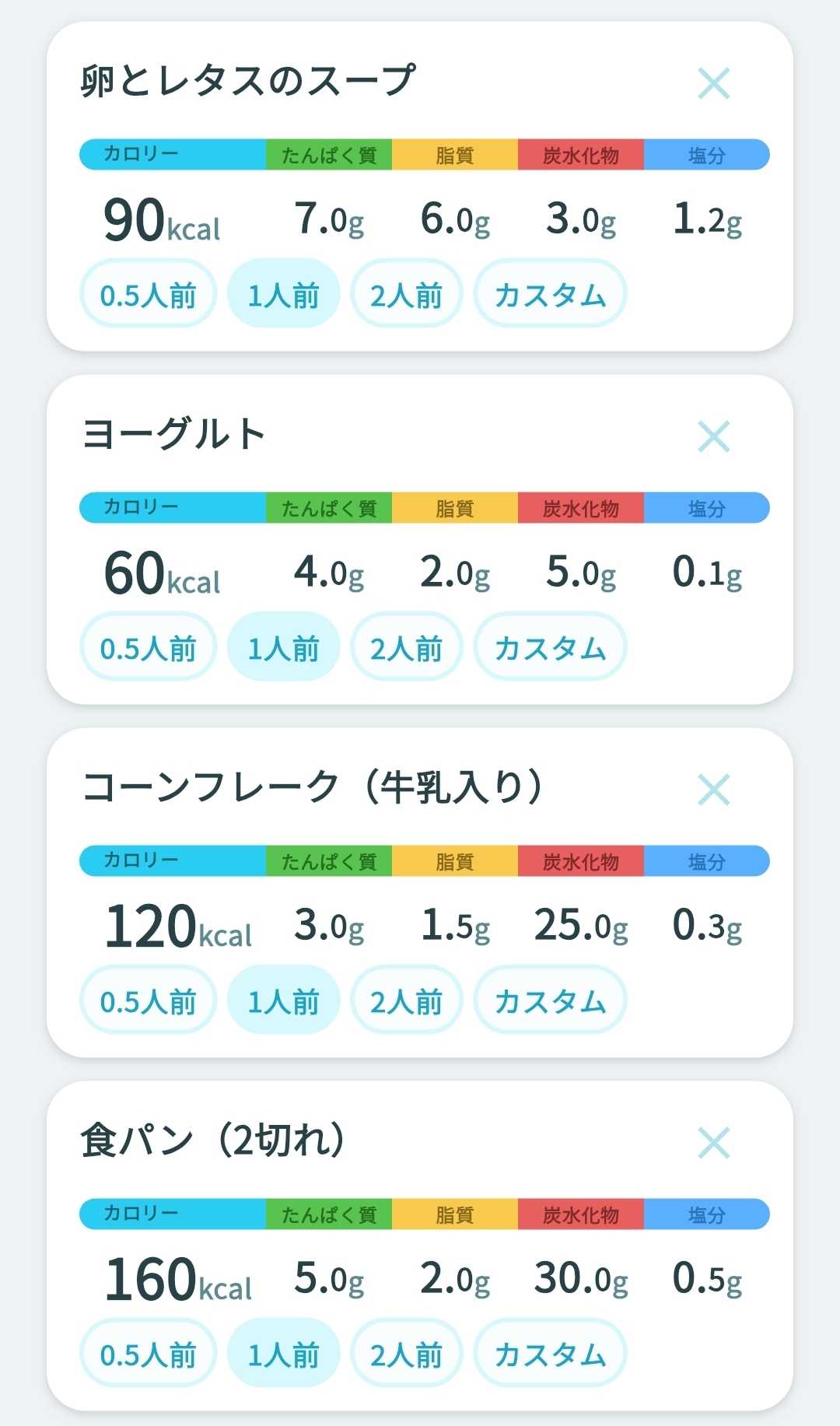Select 2人前 for 卵とレタスのスープ

(406, 293)
